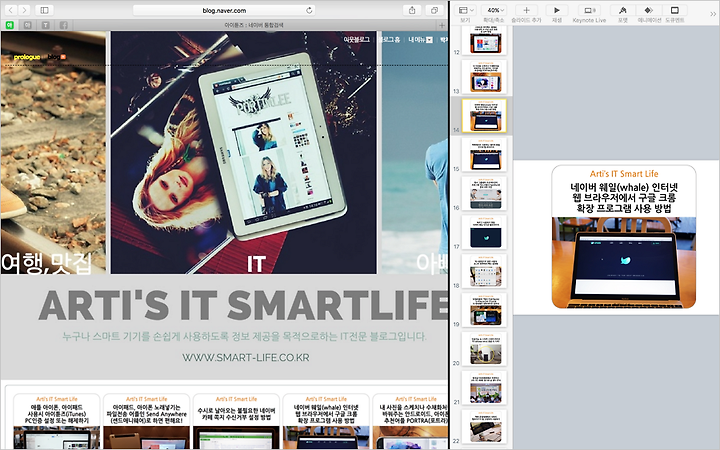Go forward in Safari history
This screenshot has height=450, width=720.
click(x=24, y=10)
